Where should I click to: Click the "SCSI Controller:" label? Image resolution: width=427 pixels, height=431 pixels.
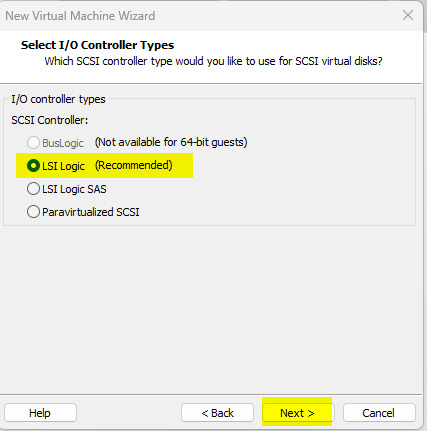coord(50,120)
